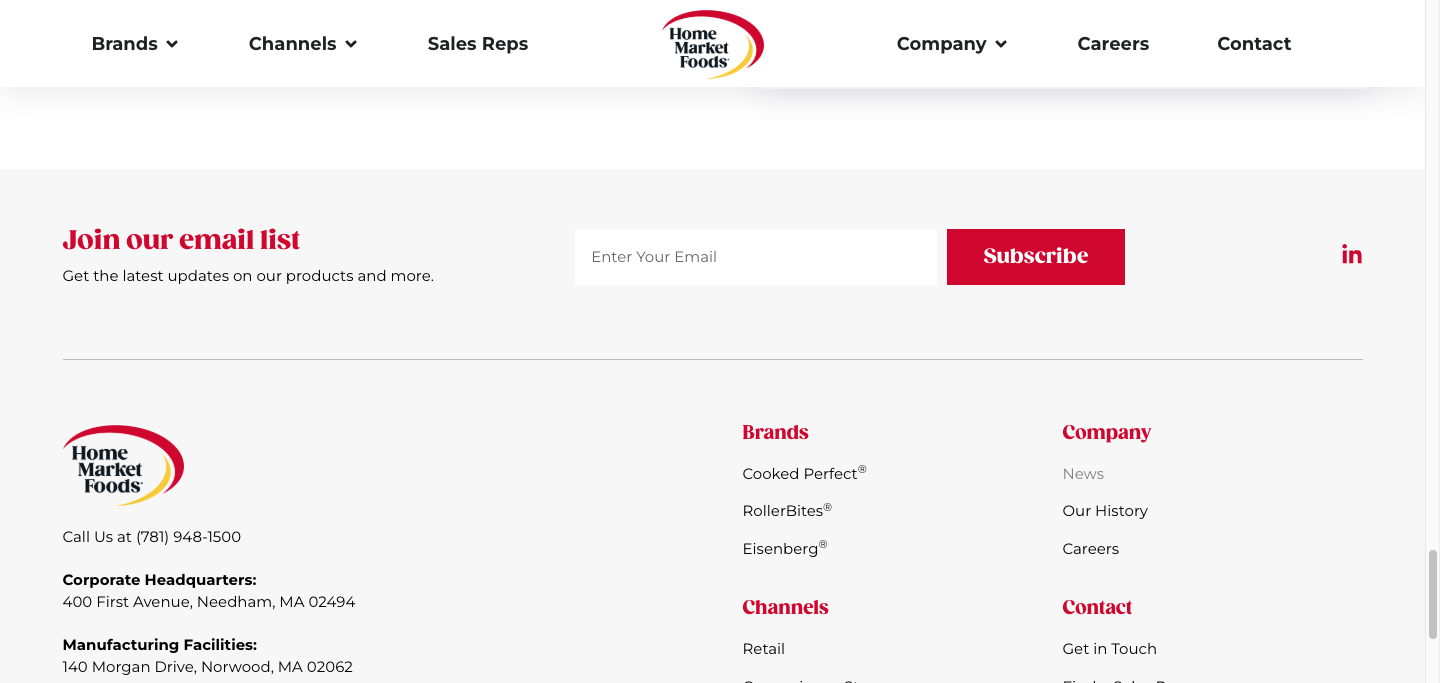
Task: Click the Home Market Foods header logo
Action: click(x=712, y=44)
